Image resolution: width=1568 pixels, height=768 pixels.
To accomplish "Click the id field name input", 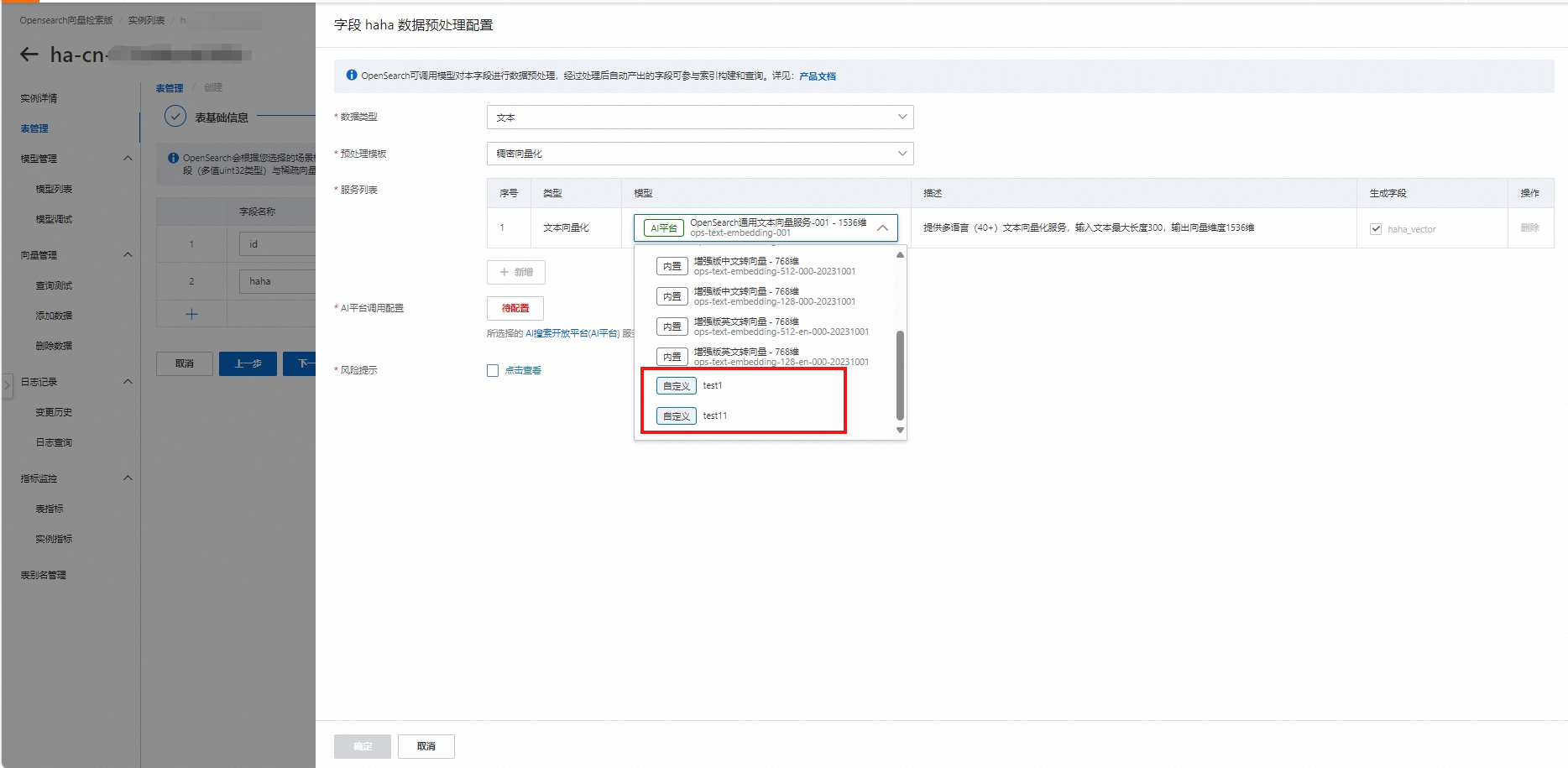I will click(x=277, y=244).
